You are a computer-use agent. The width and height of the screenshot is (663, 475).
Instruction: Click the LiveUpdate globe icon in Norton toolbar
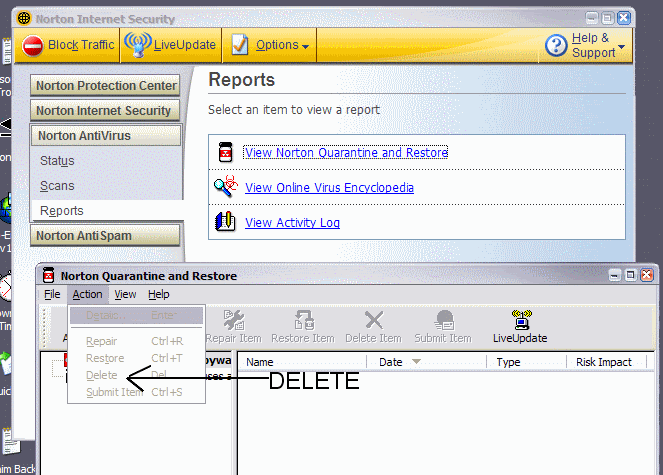coord(138,45)
